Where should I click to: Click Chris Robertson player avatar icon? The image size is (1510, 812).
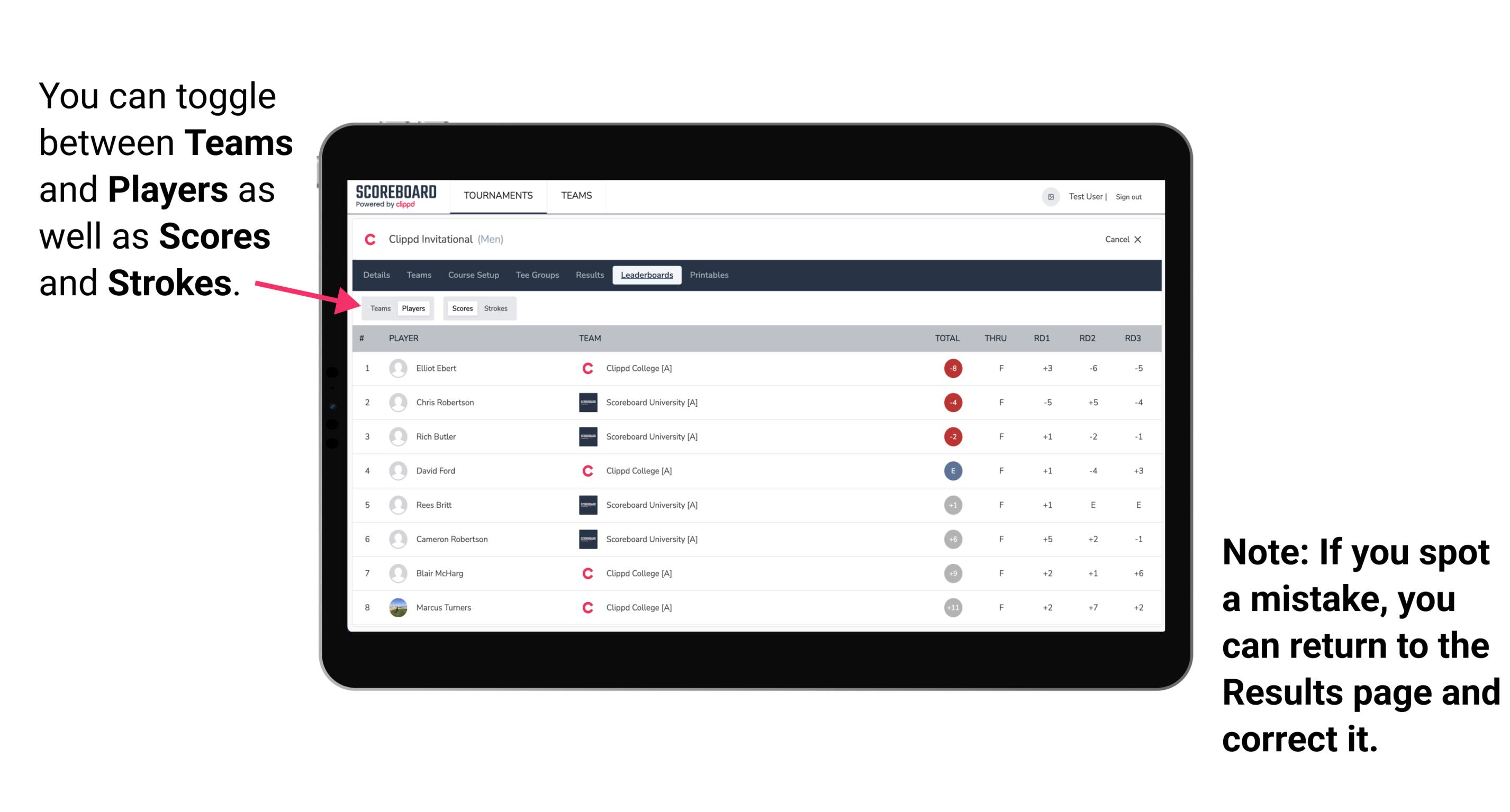(x=399, y=404)
